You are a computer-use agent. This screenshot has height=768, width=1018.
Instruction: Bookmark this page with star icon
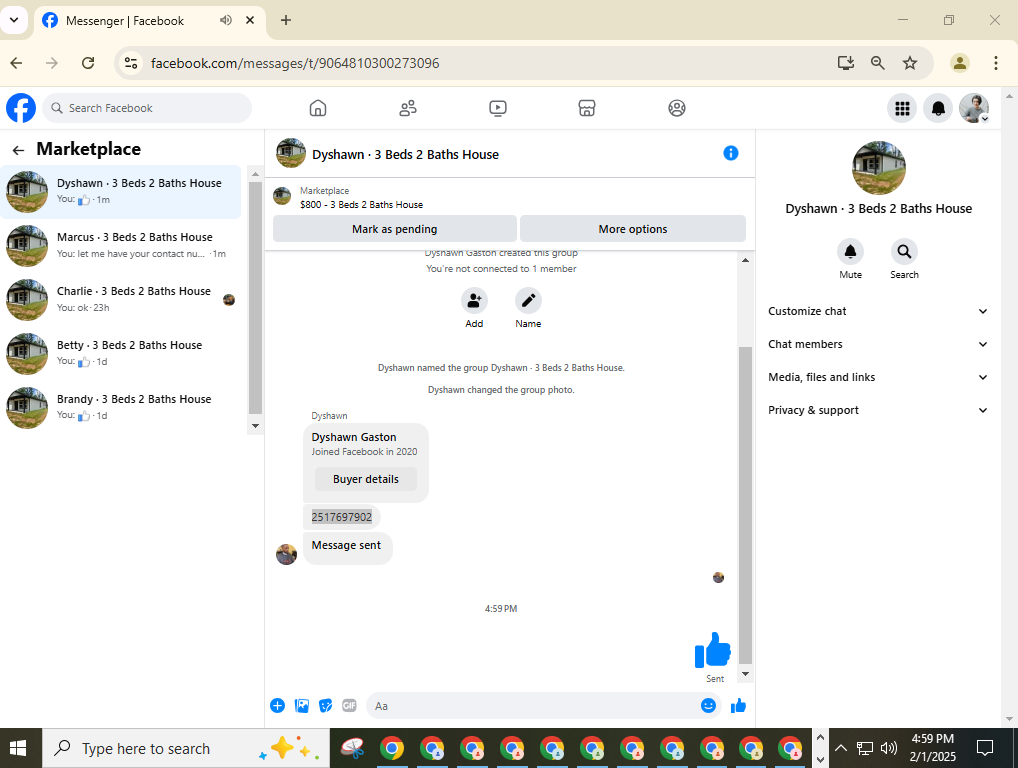[x=910, y=63]
